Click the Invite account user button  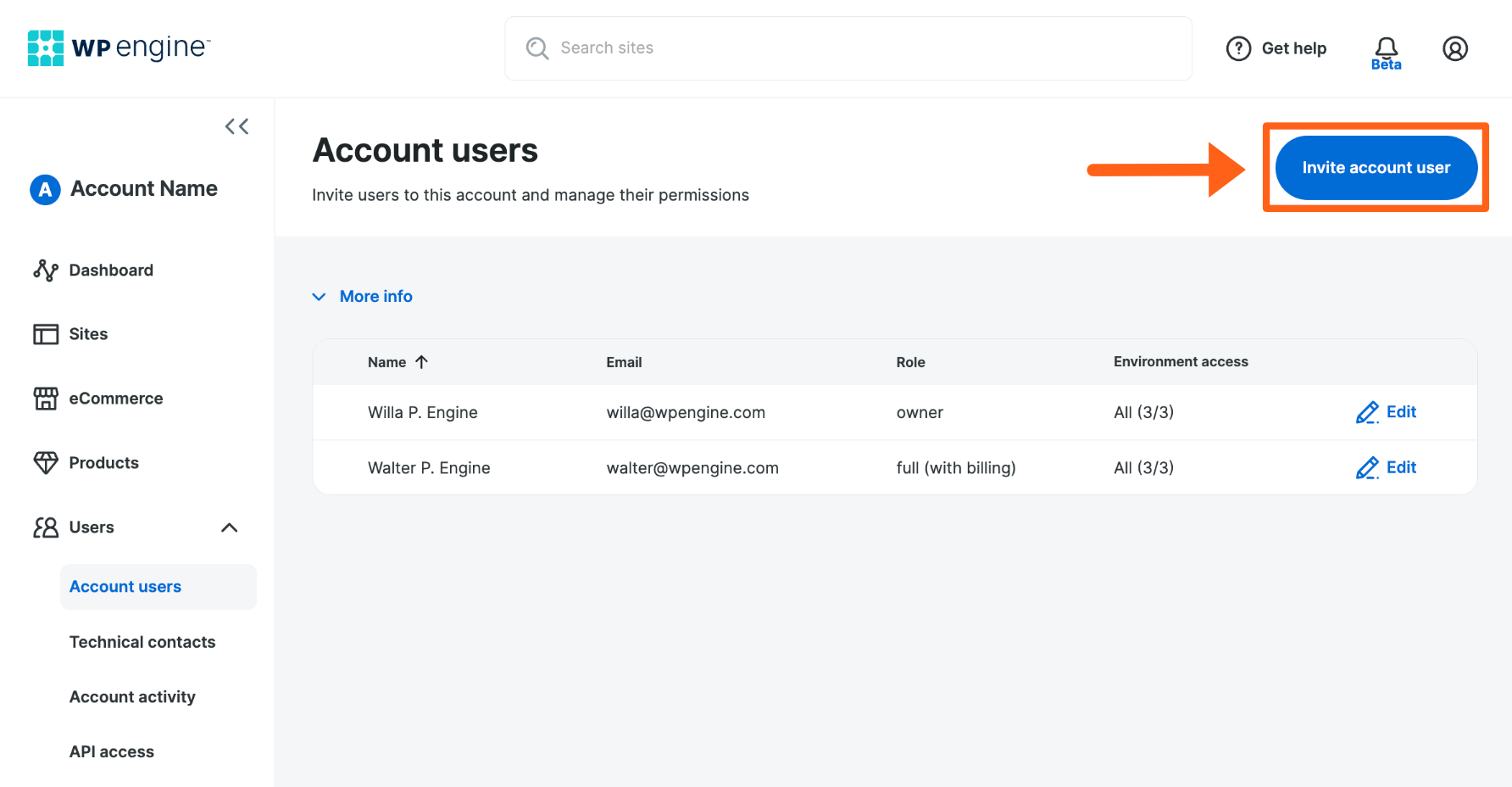click(1376, 167)
